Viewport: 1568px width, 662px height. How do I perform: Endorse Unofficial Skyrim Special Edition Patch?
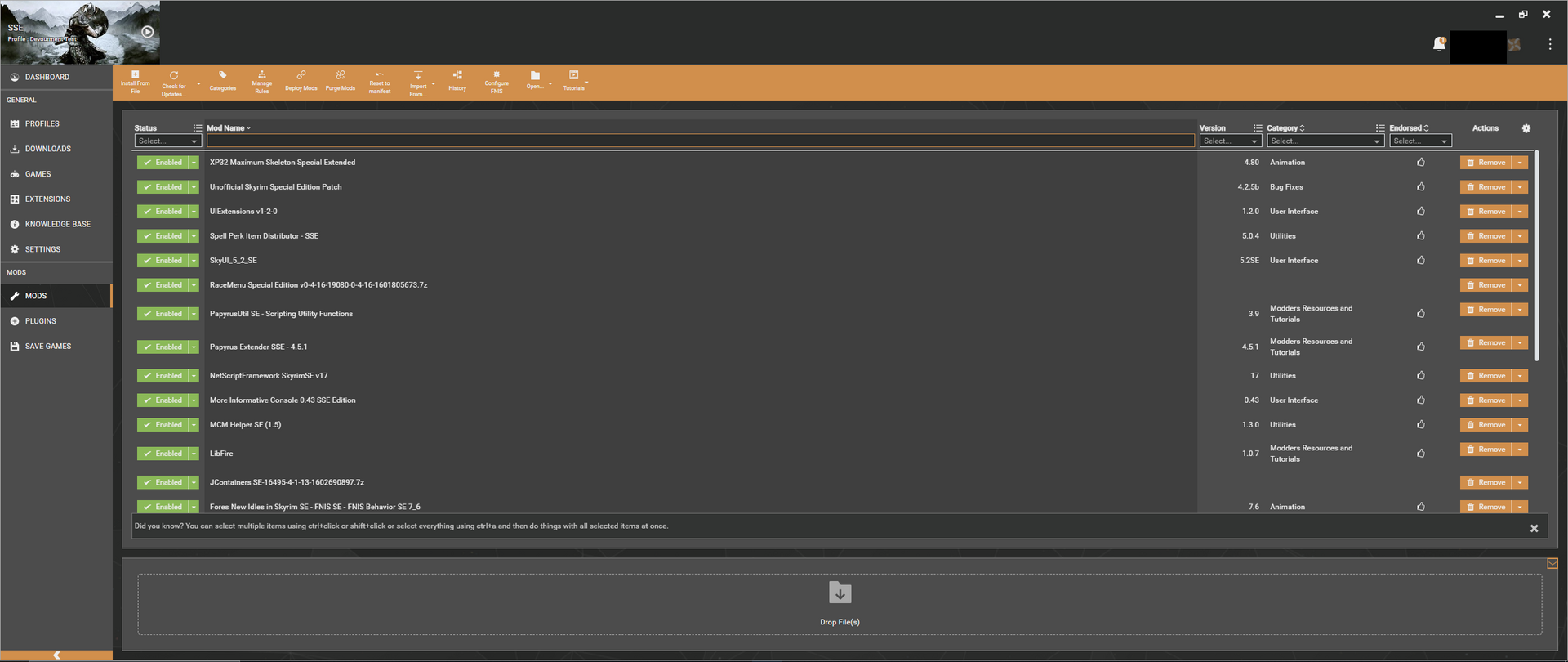(x=1421, y=187)
